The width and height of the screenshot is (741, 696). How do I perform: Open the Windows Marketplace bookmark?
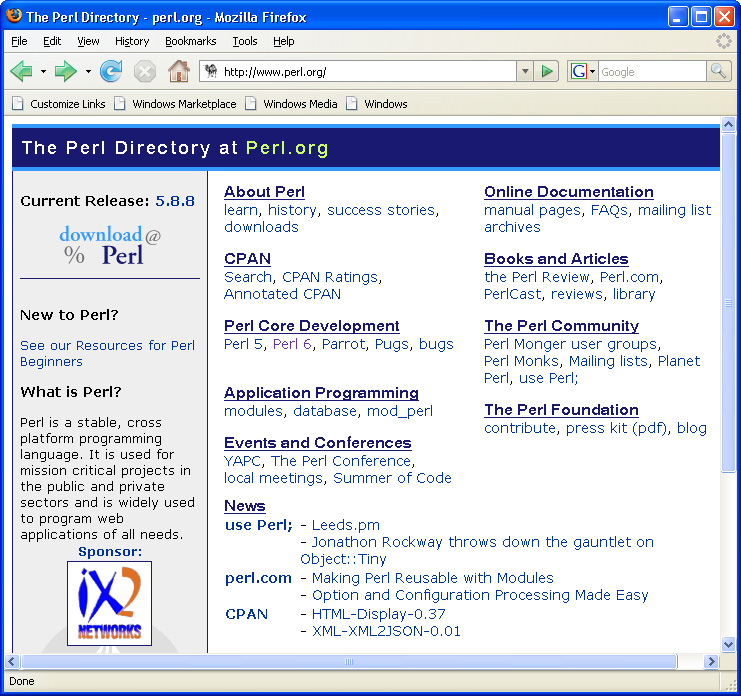[x=175, y=103]
